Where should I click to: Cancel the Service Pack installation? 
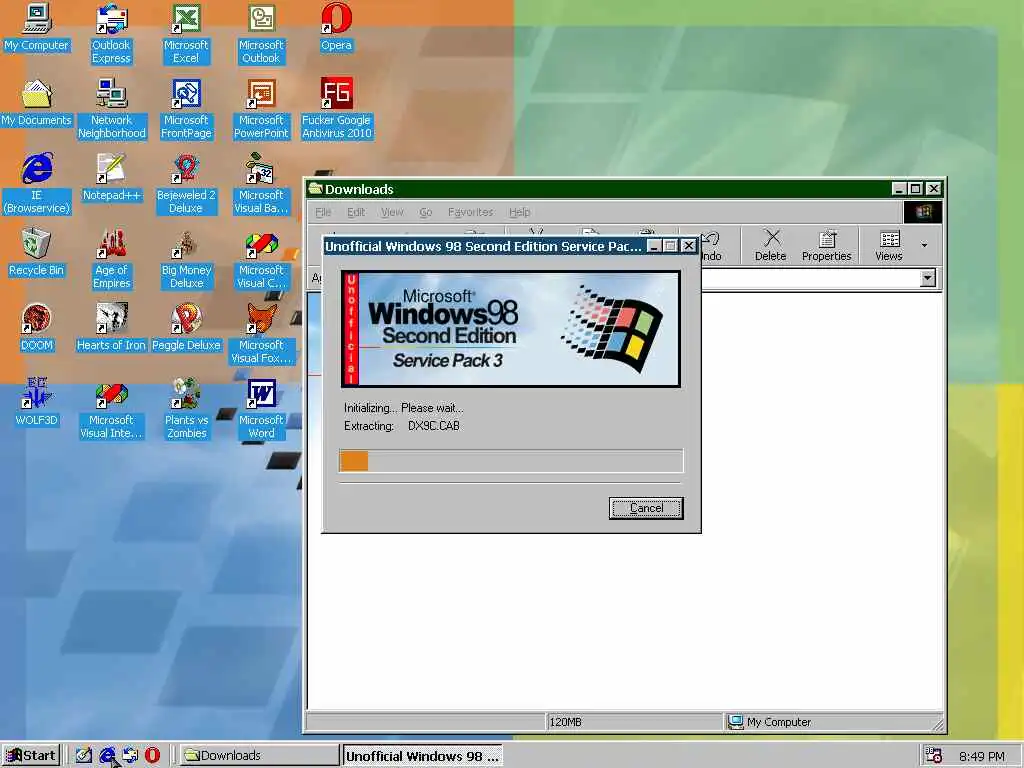click(646, 508)
